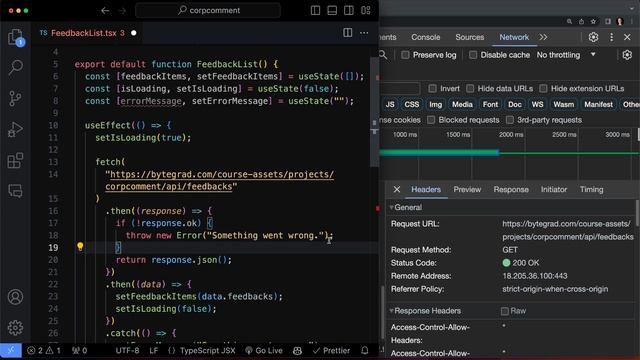This screenshot has width=640, height=360.
Task: Open the Manage gear in VS Code
Action: click(15, 327)
